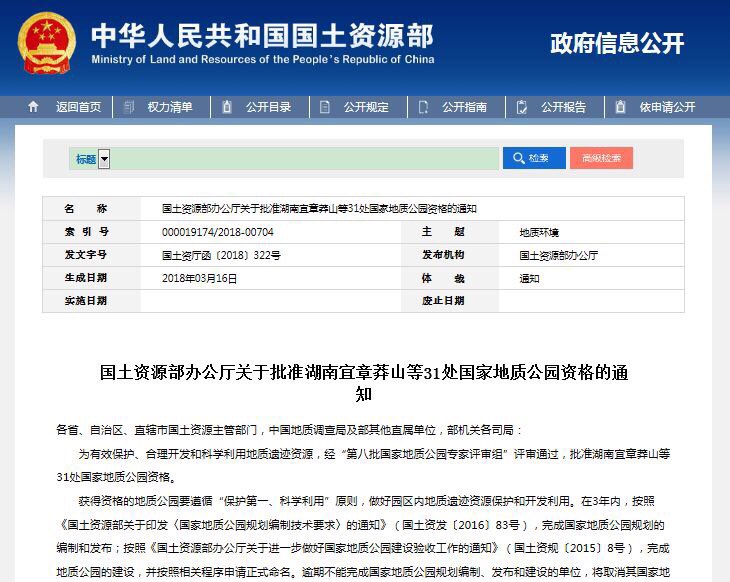The image size is (730, 582).
Task: Click the 名称 row title text
Action: pyautogui.click(x=319, y=209)
